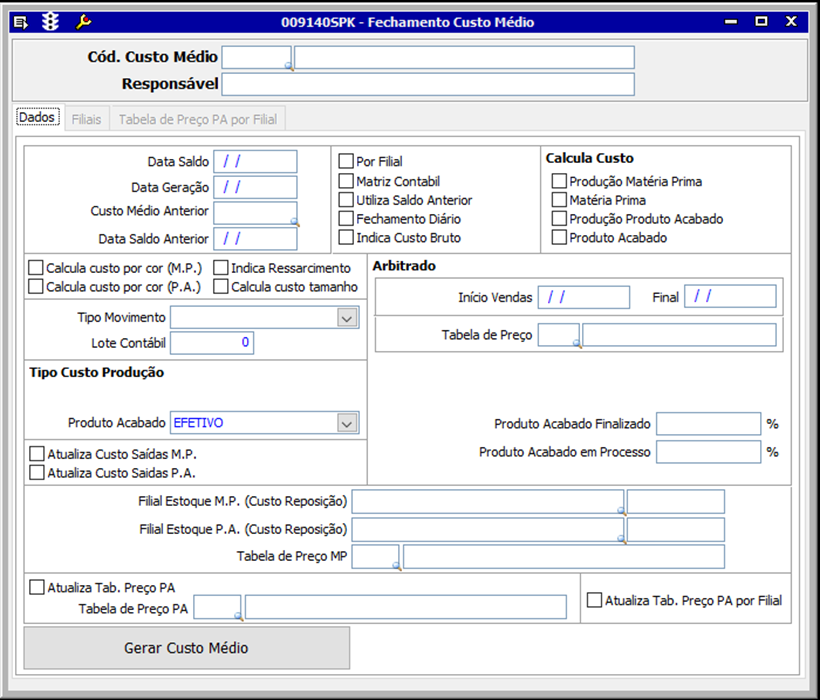This screenshot has height=700, width=820.
Task: Open lookup magnifier for Custo Médio Anterior
Action: click(294, 221)
